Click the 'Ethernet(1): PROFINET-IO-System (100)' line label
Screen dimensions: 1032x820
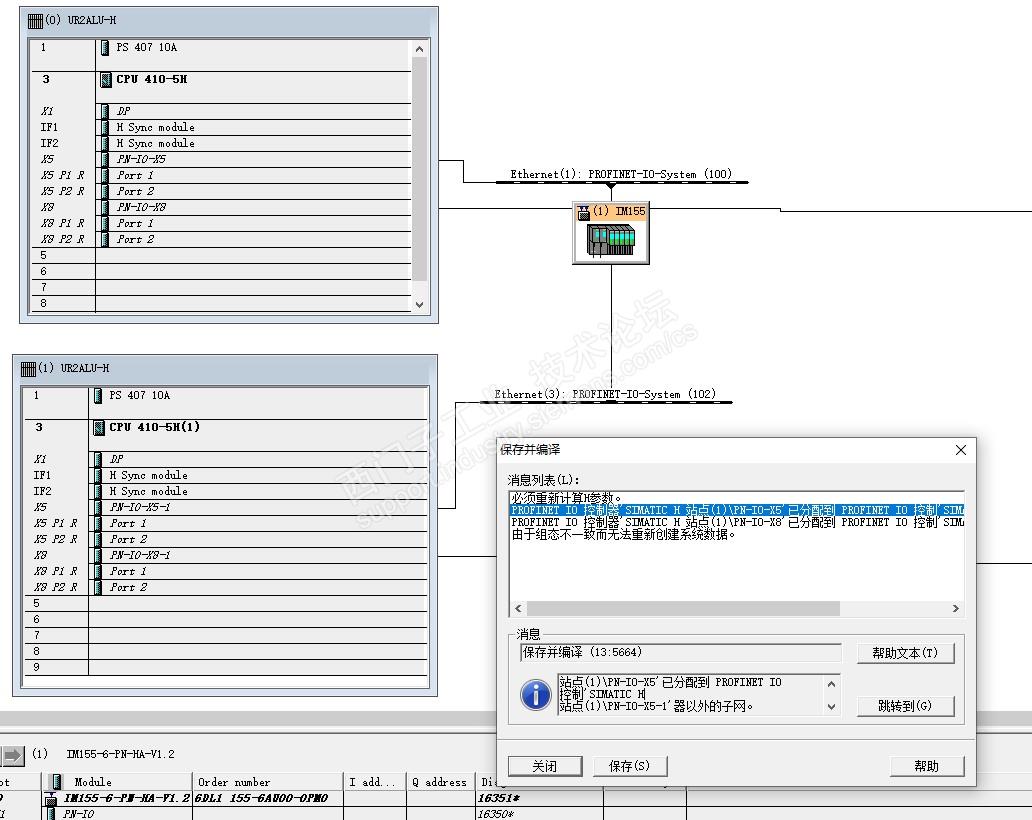pyautogui.click(x=621, y=174)
